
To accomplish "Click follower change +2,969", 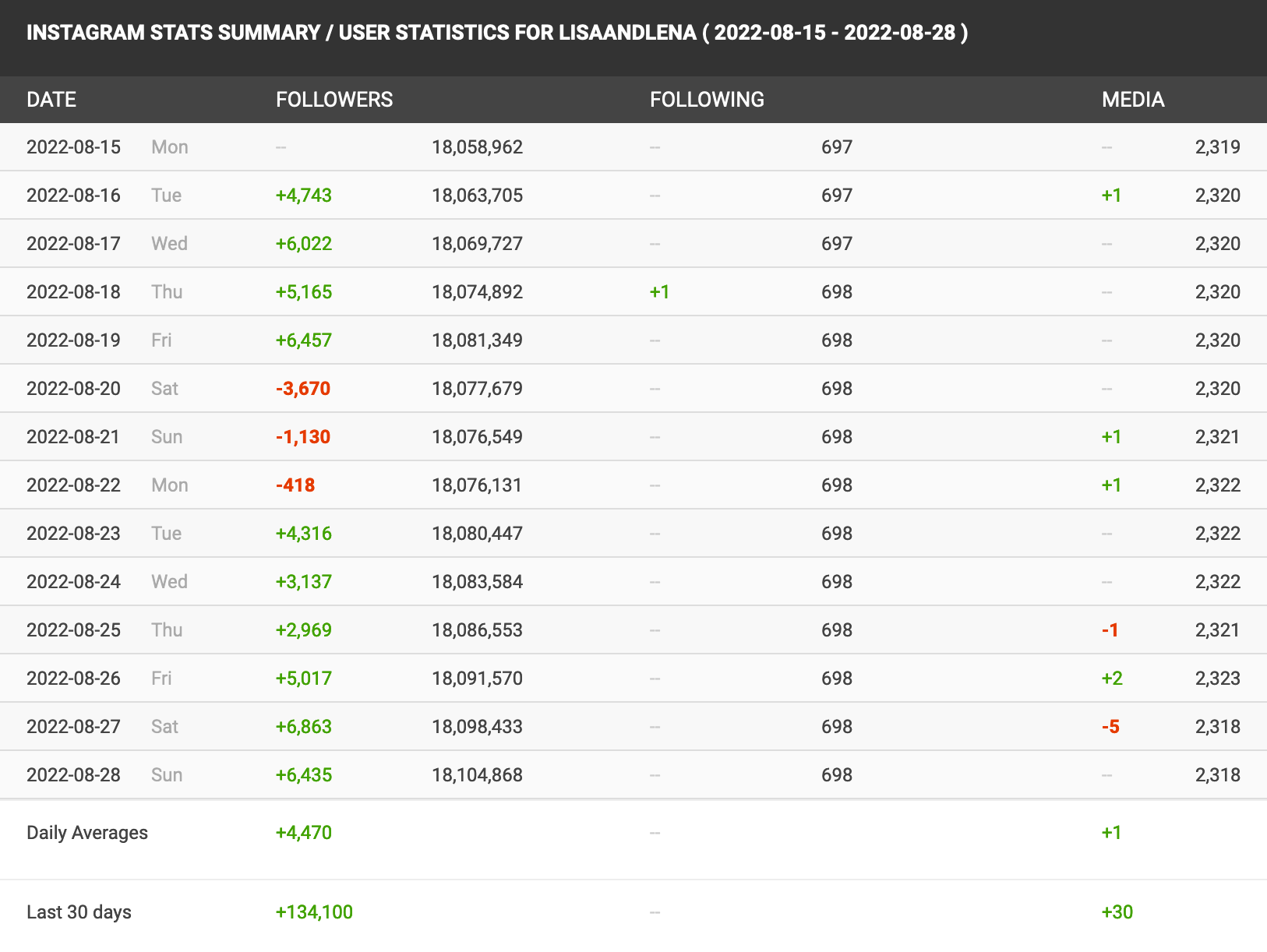I will [x=304, y=630].
